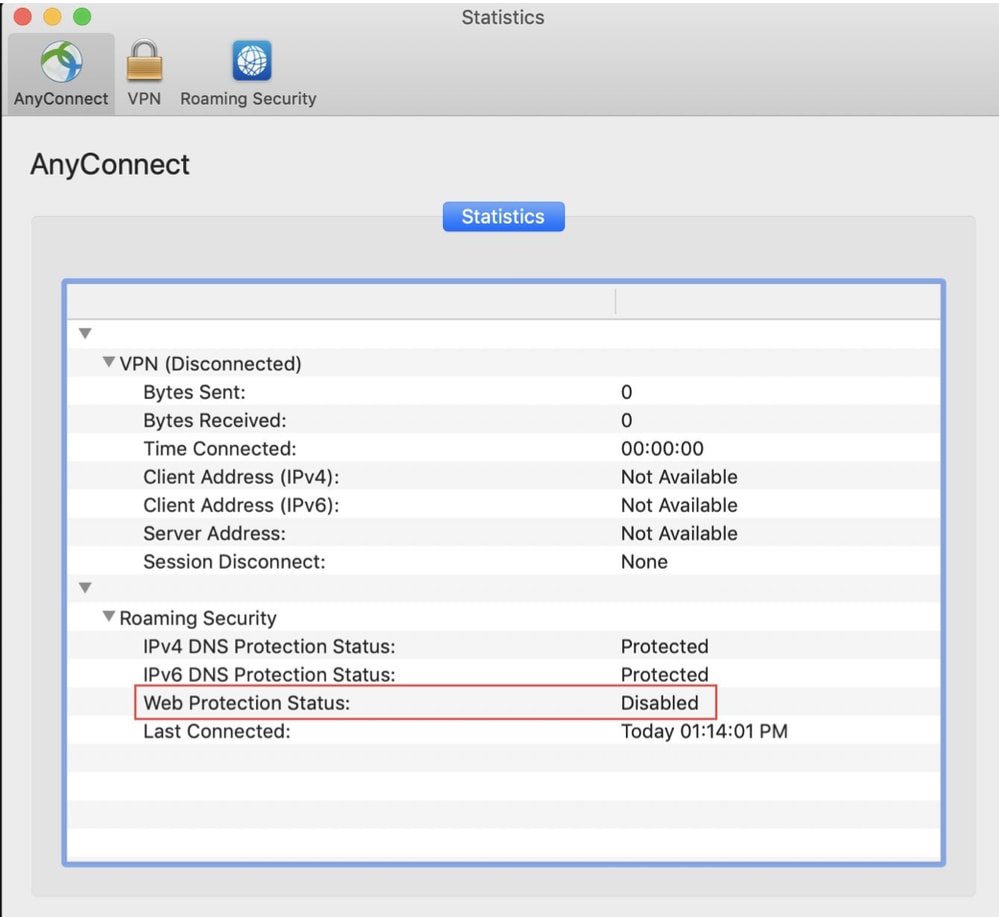This screenshot has height=917, width=999.
Task: Collapse the VPN (Disconnected) section
Action: tap(109, 362)
